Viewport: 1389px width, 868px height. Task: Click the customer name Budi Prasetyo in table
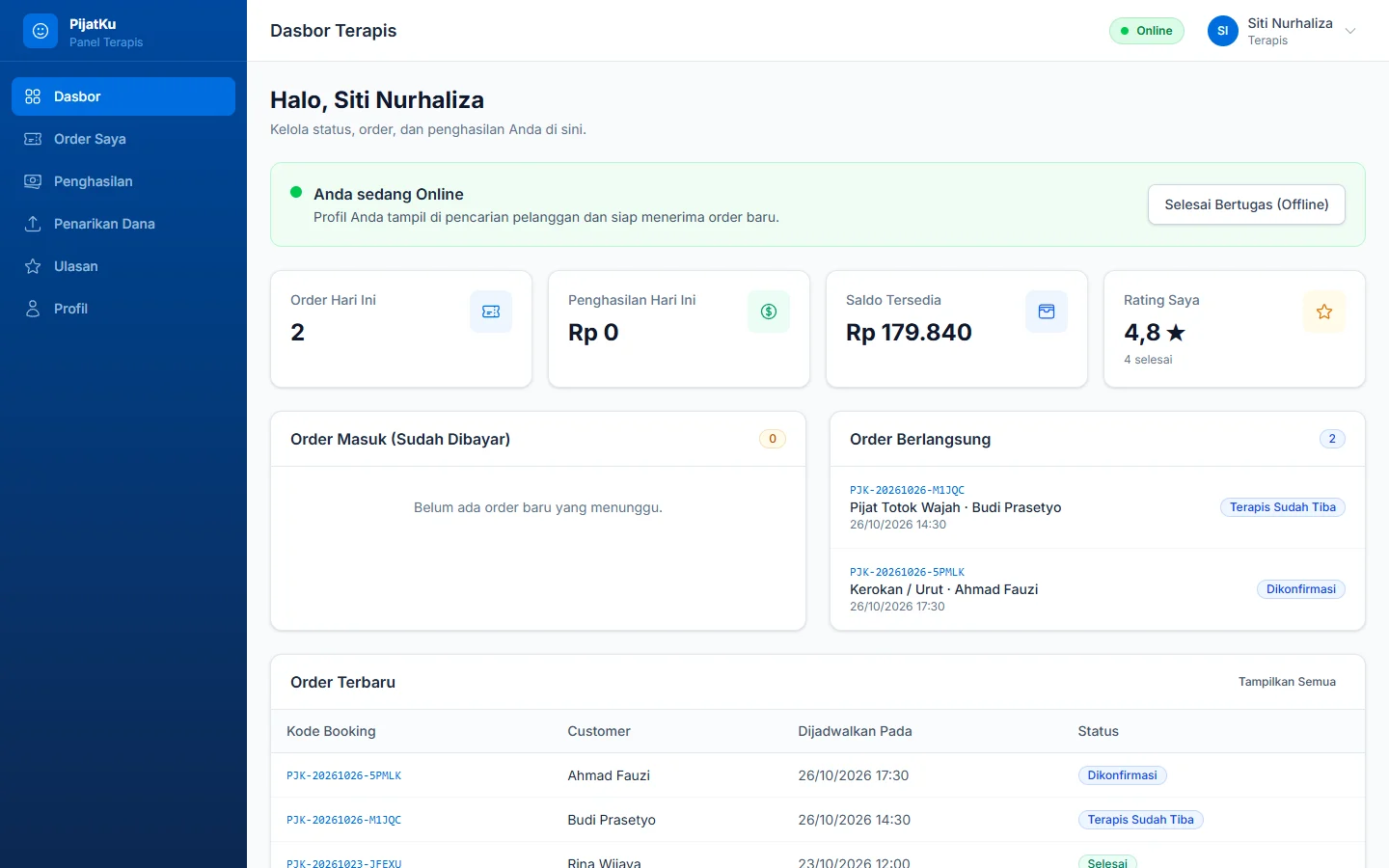(612, 820)
